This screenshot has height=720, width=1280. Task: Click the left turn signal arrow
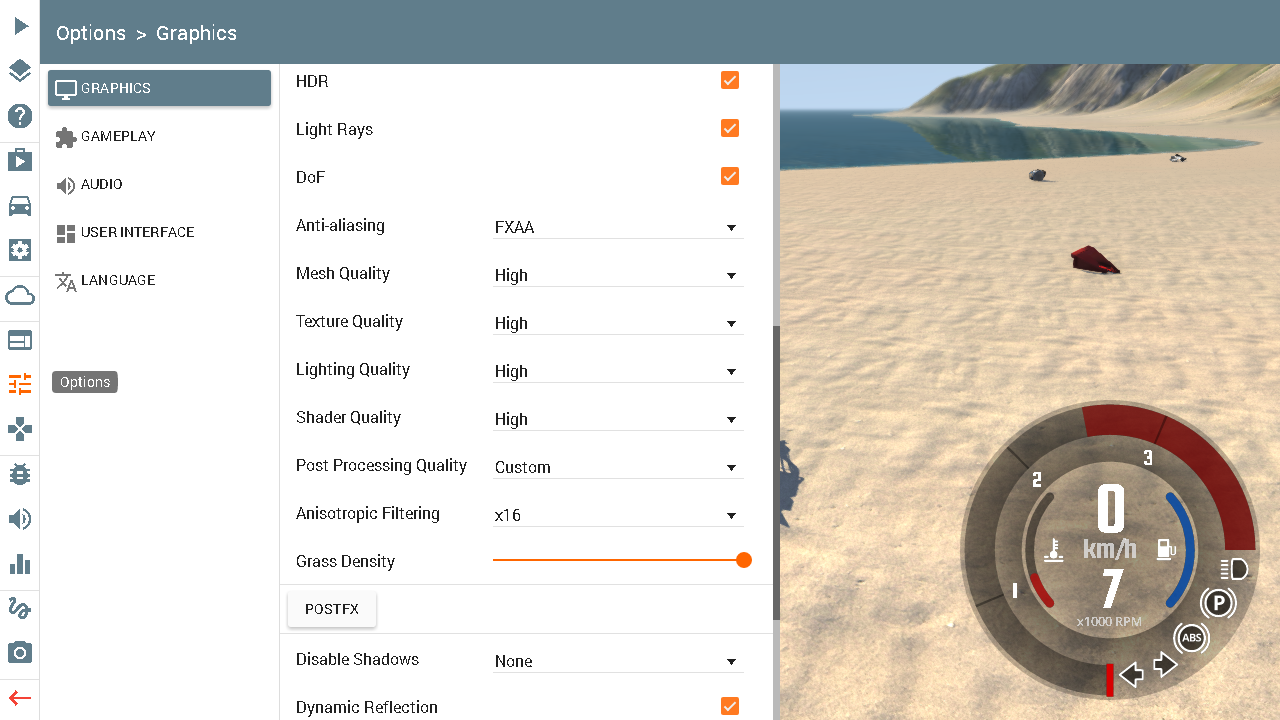(1132, 674)
